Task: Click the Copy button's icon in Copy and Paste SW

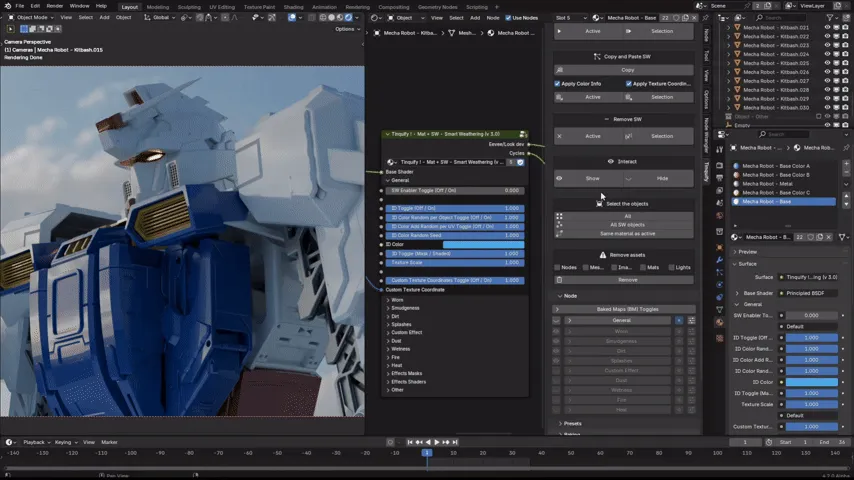Action: (x=559, y=70)
